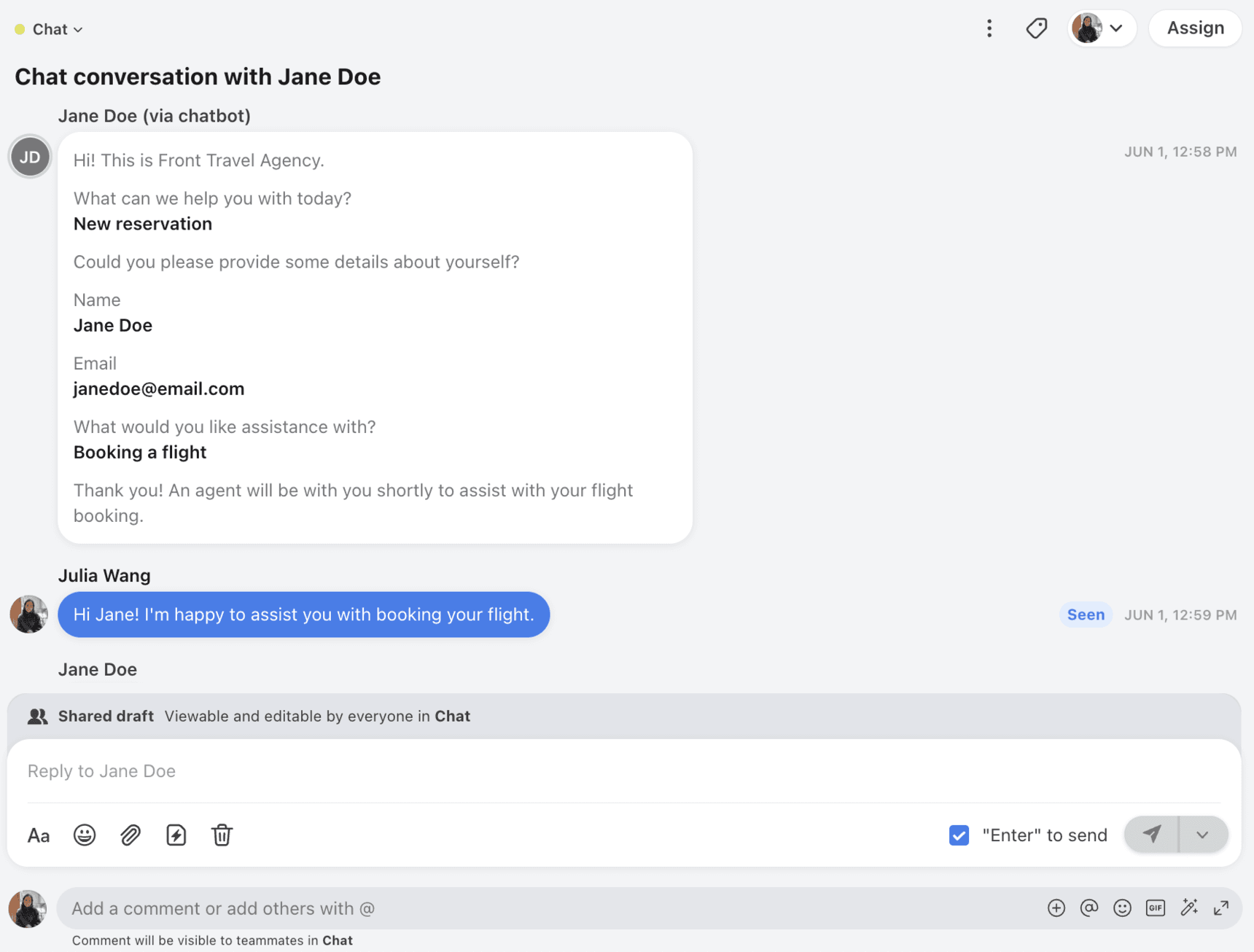The image size is (1254, 952).
Task: Open the three-dot overflow menu
Action: click(989, 28)
